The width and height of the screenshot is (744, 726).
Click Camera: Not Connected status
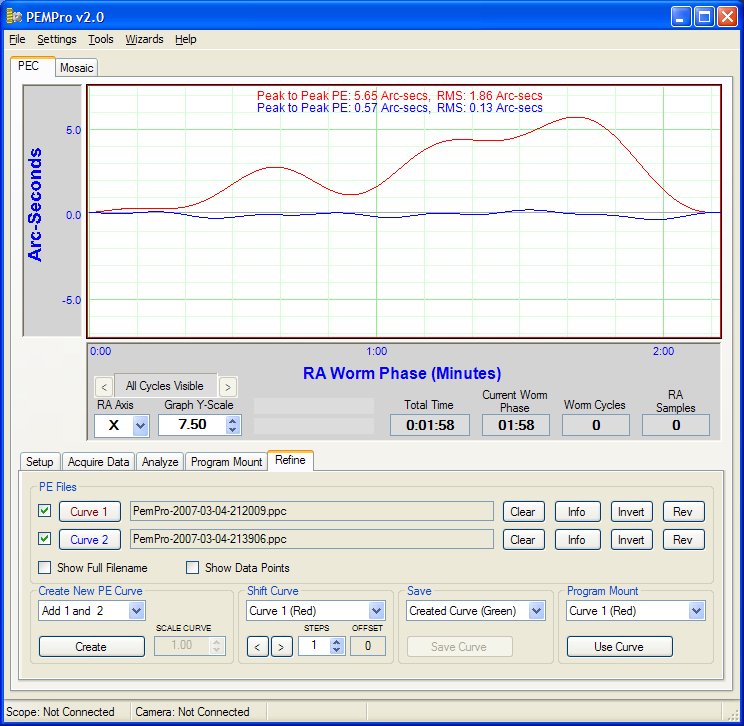192,712
